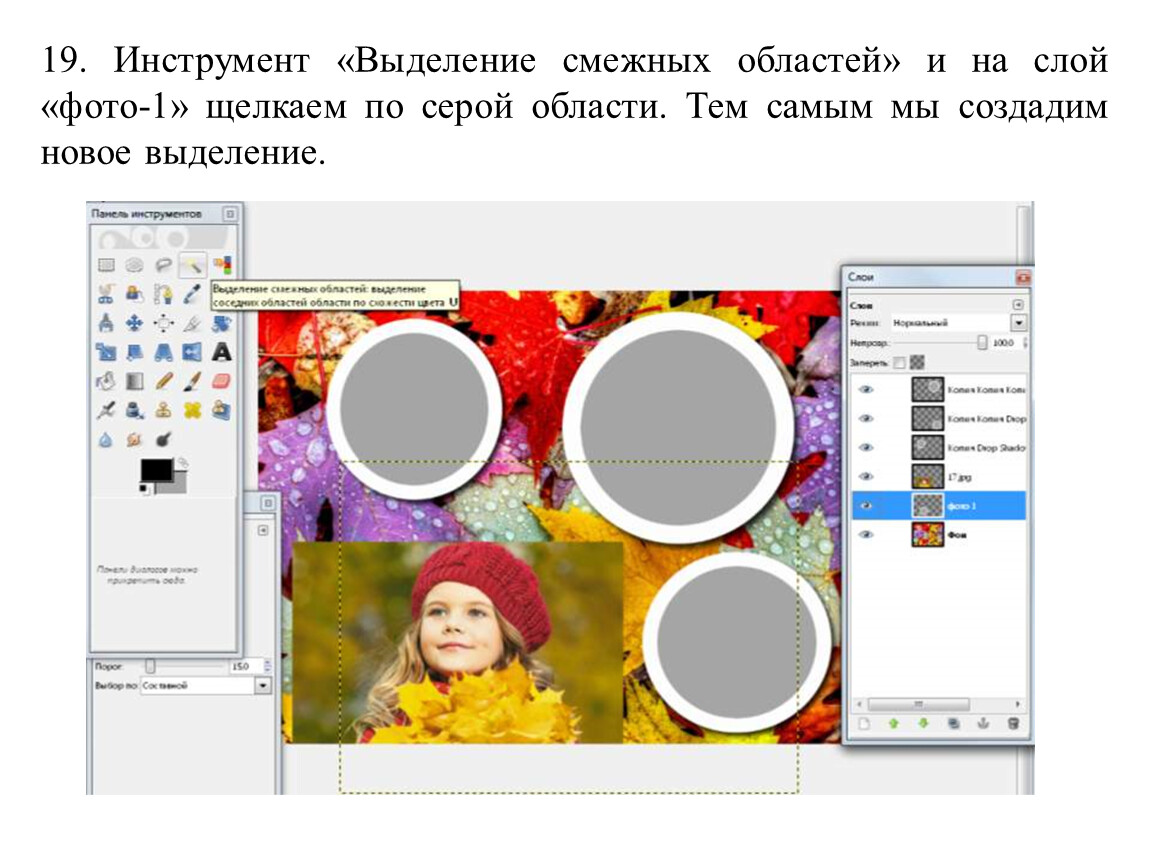Open the Выбор по dropdown

[205, 685]
